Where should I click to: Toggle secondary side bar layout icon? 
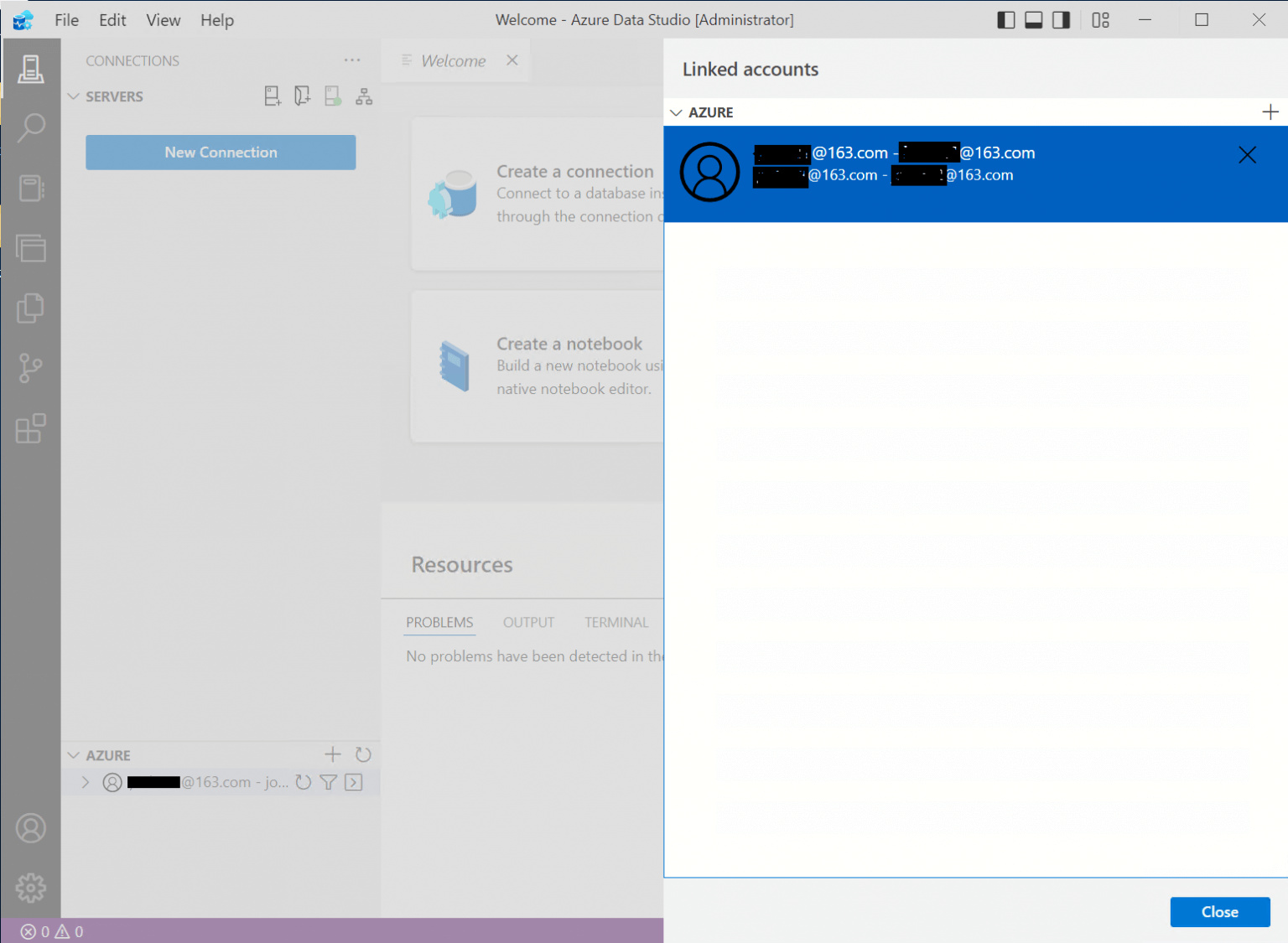point(1062,20)
